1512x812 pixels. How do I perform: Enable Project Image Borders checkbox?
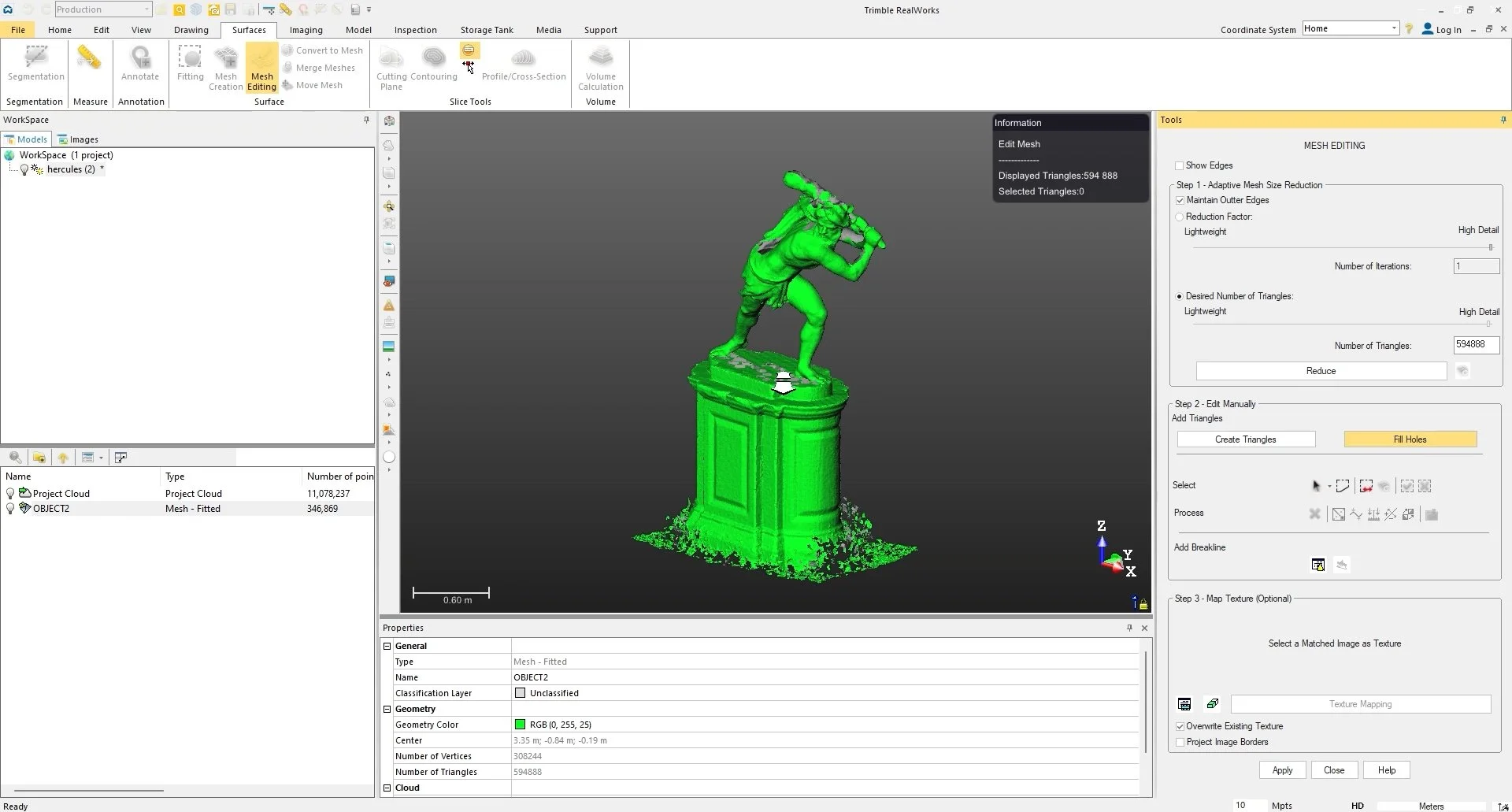(x=1180, y=742)
